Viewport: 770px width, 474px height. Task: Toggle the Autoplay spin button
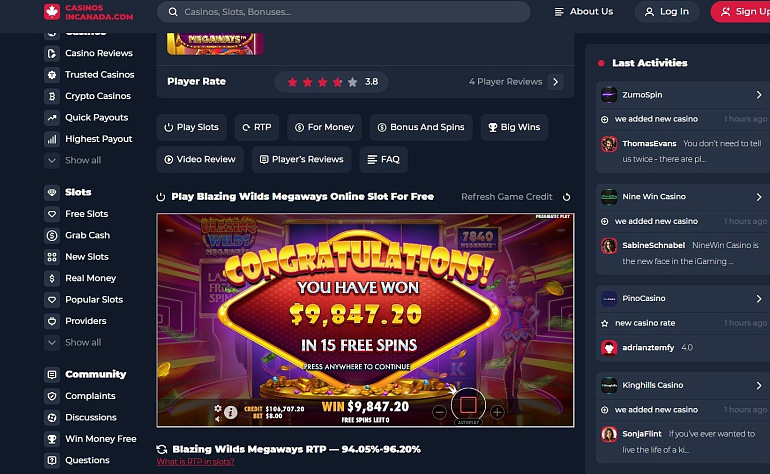tap(468, 405)
